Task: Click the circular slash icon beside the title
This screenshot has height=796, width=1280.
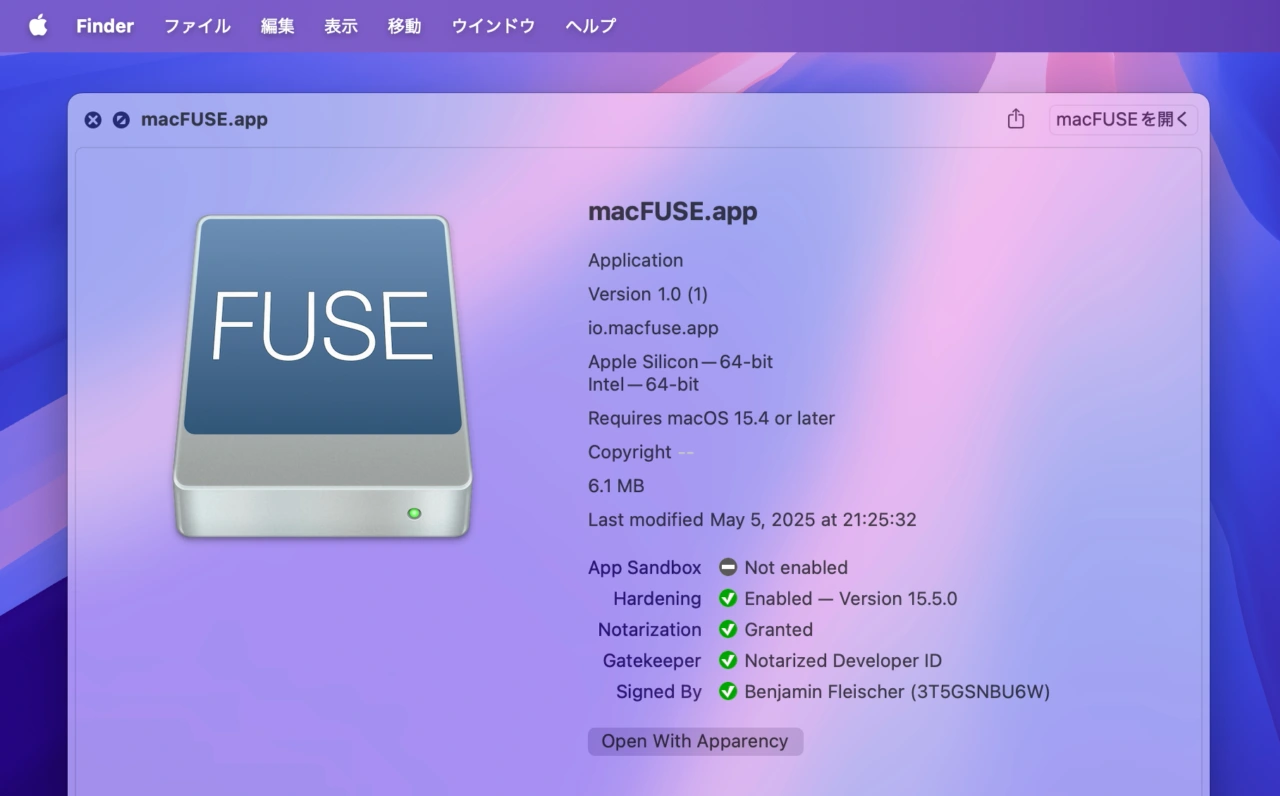Action: click(121, 120)
